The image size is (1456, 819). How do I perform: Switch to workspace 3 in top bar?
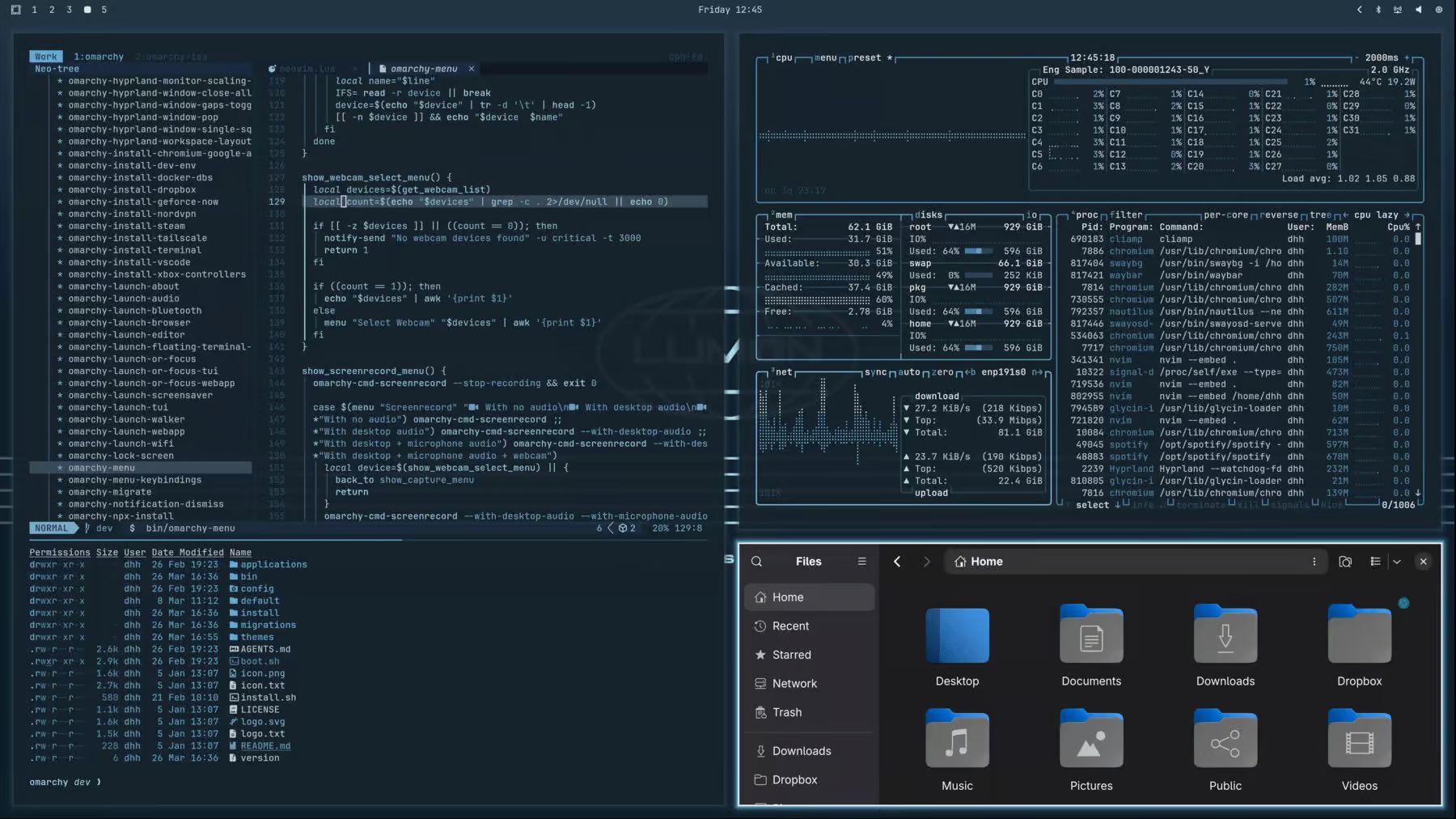pos(69,10)
